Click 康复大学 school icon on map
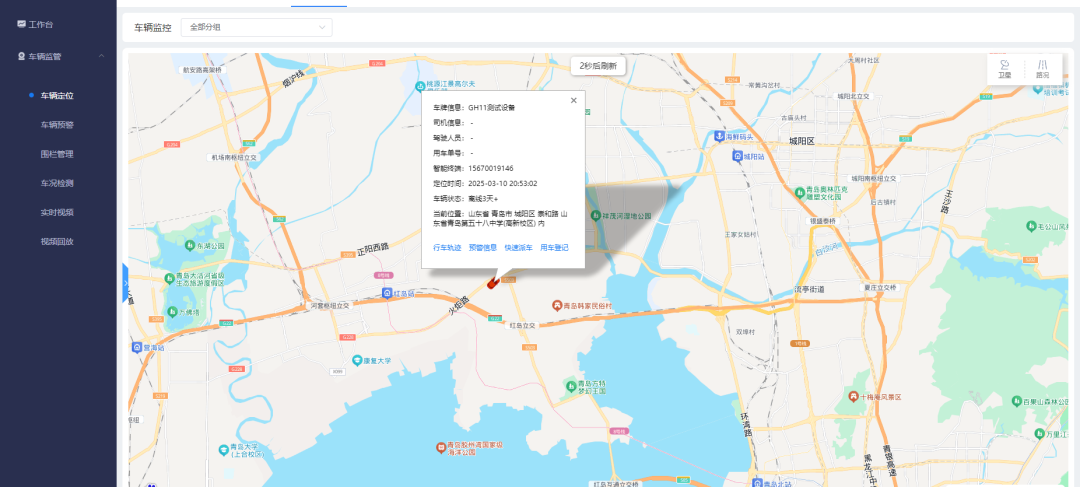The height and width of the screenshot is (487, 1080). coord(357,360)
